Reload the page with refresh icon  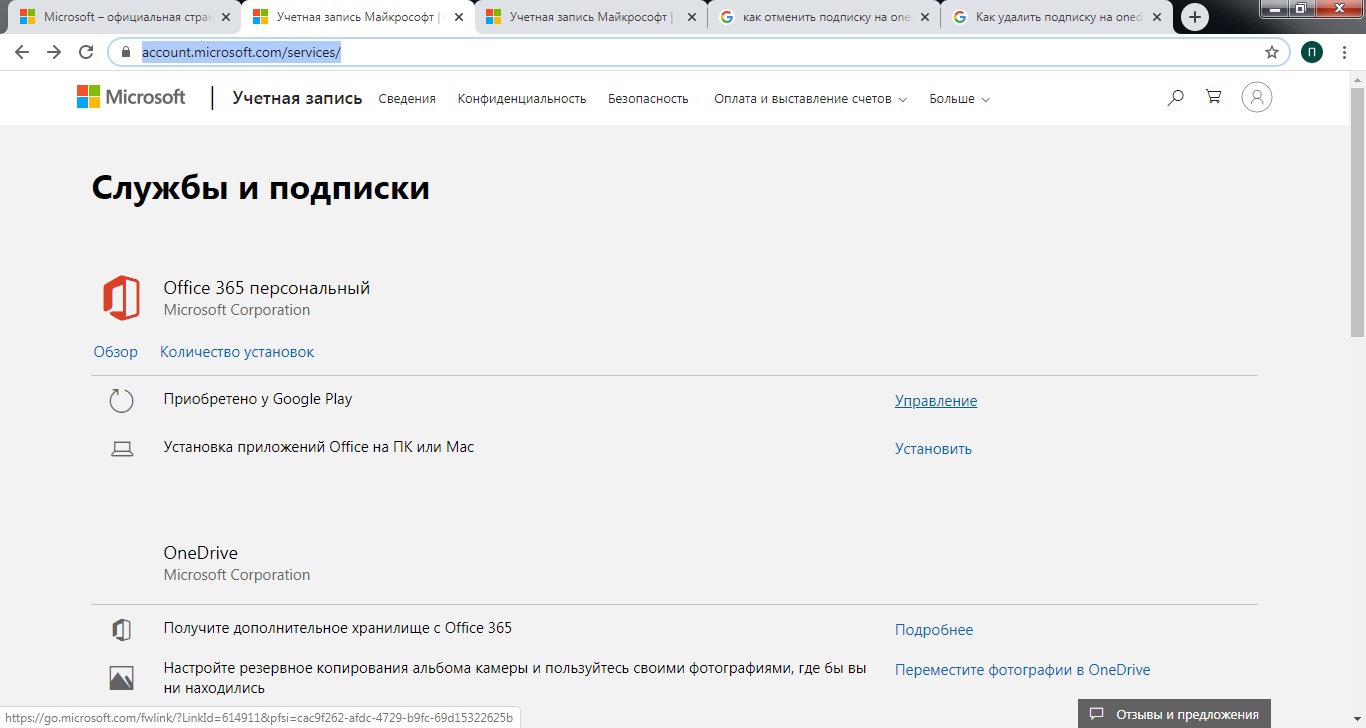(86, 52)
